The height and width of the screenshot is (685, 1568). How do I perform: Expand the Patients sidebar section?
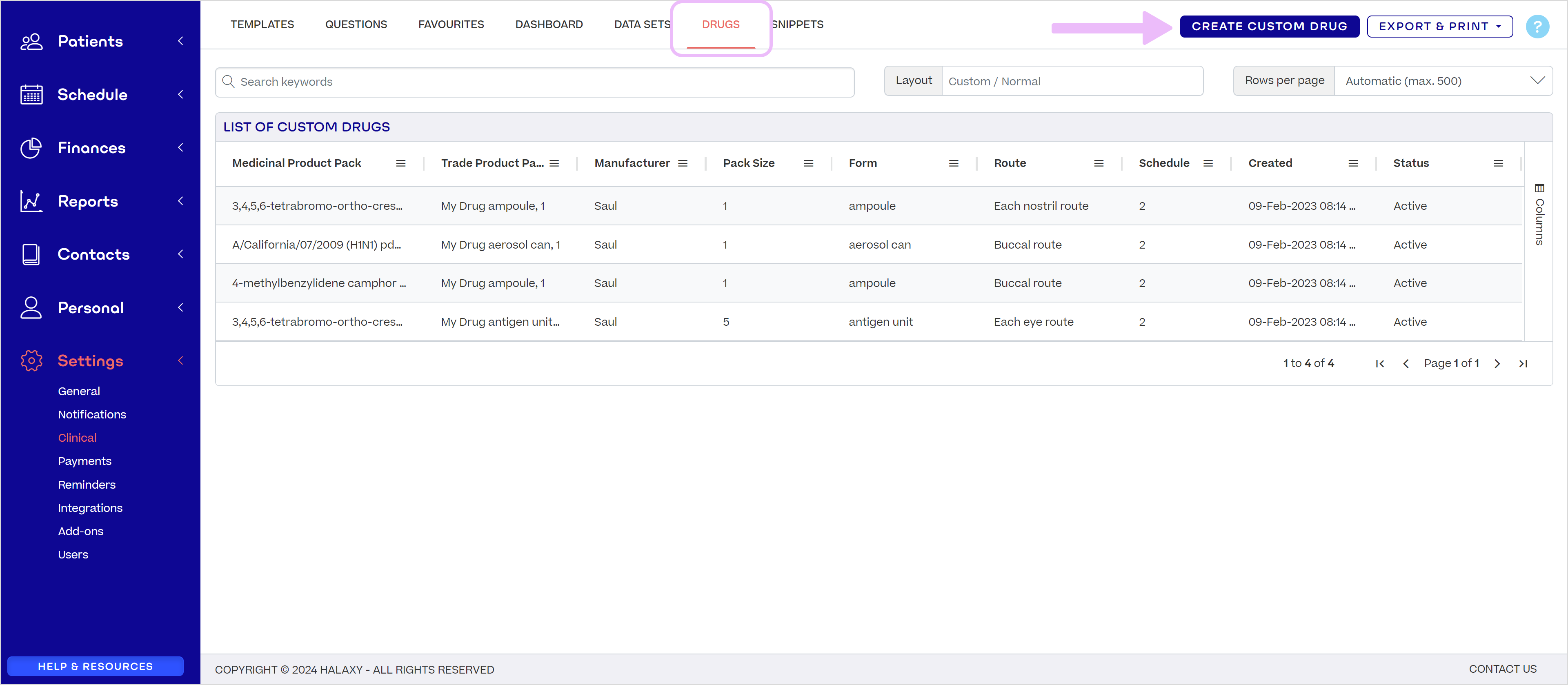click(180, 41)
